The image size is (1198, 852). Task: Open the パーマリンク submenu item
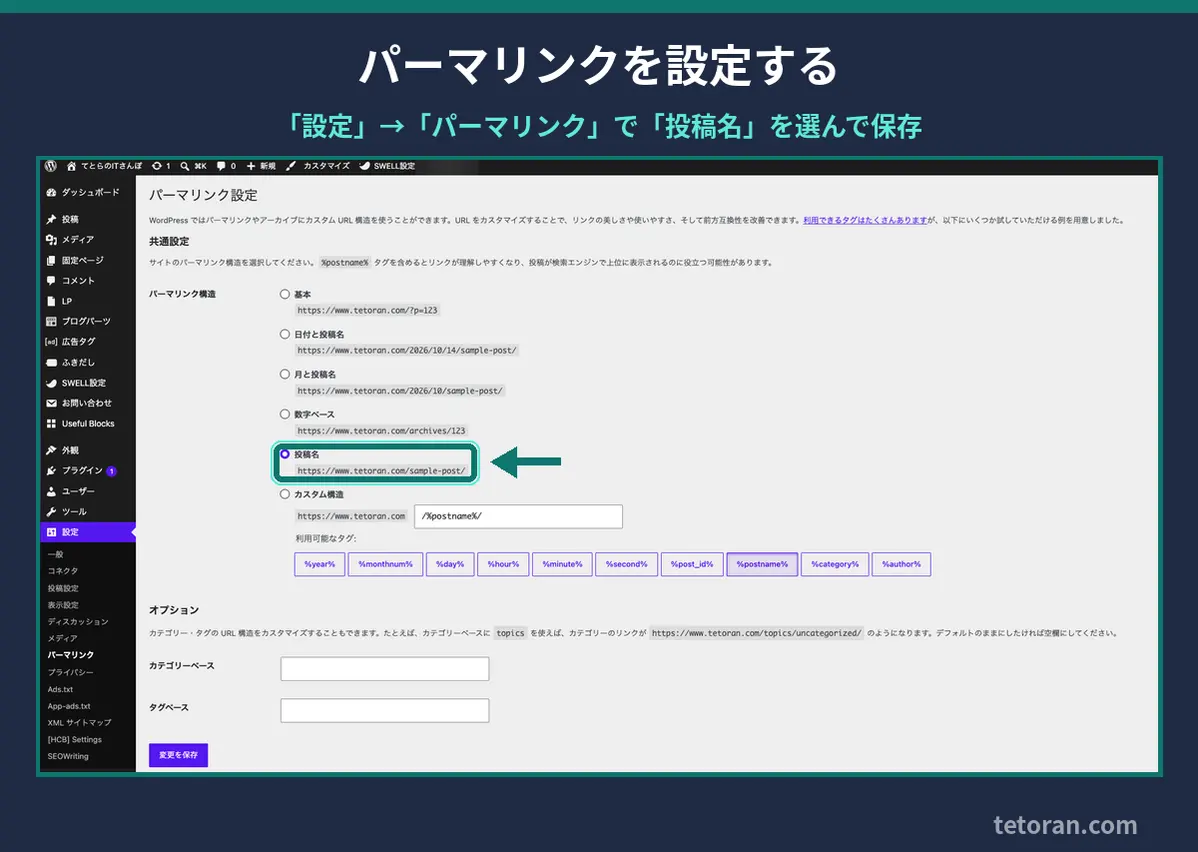tap(71, 655)
